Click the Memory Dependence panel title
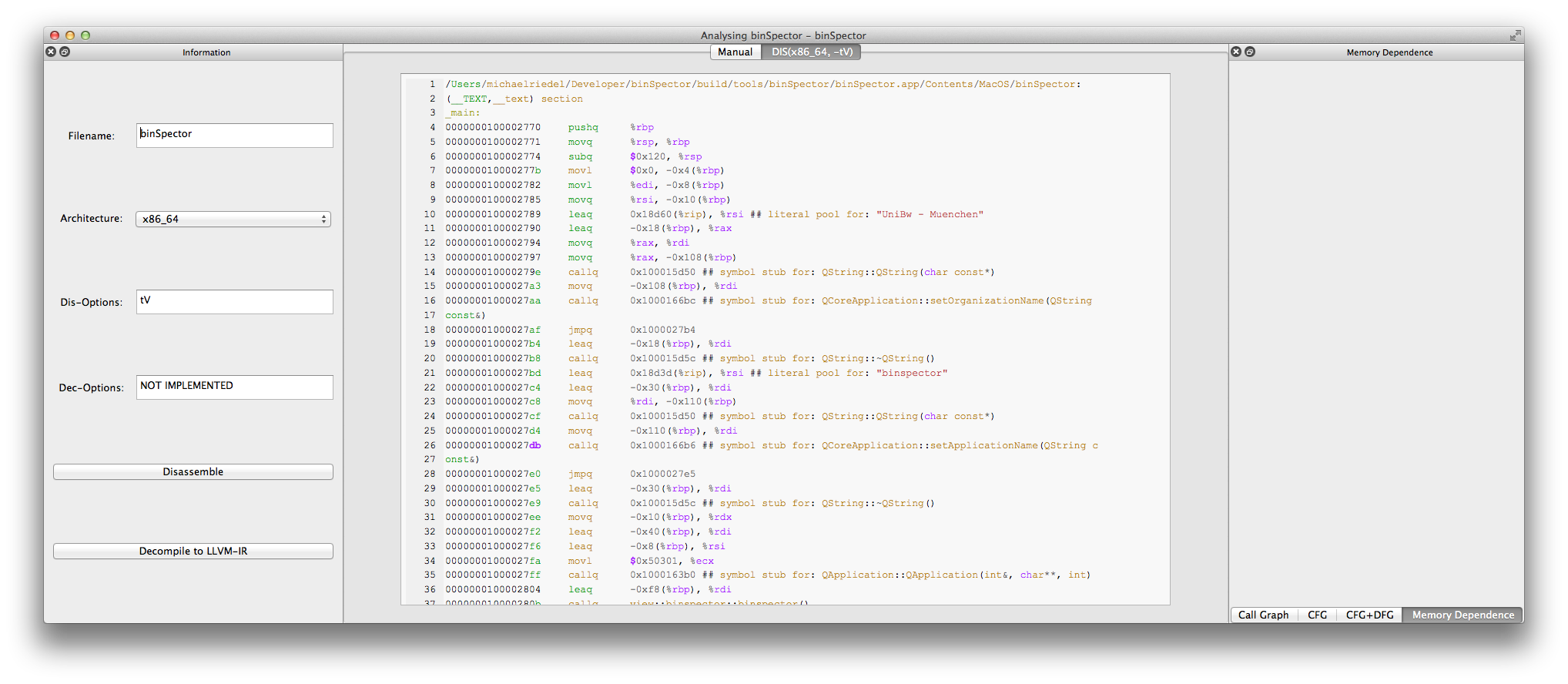The image size is (1568, 684). (x=1389, y=52)
